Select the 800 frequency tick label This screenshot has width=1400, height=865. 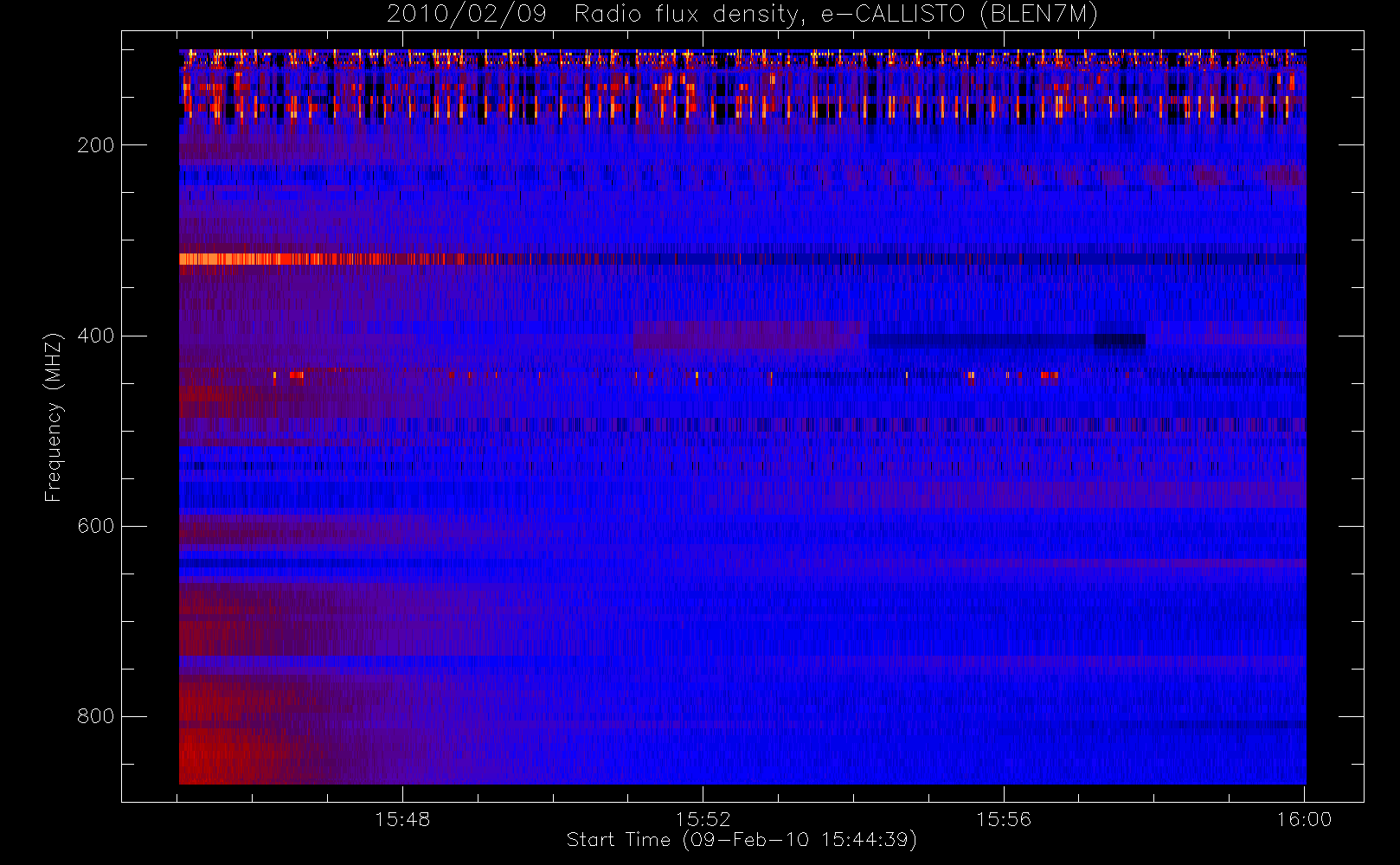pyautogui.click(x=95, y=716)
